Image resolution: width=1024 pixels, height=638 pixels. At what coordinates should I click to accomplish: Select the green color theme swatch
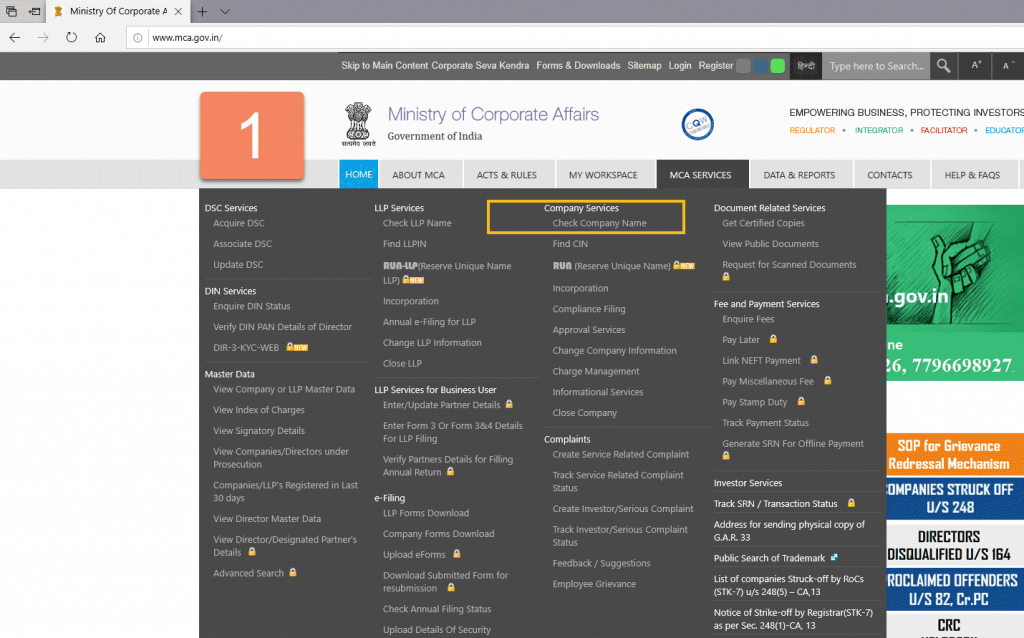pyautogui.click(x=777, y=66)
